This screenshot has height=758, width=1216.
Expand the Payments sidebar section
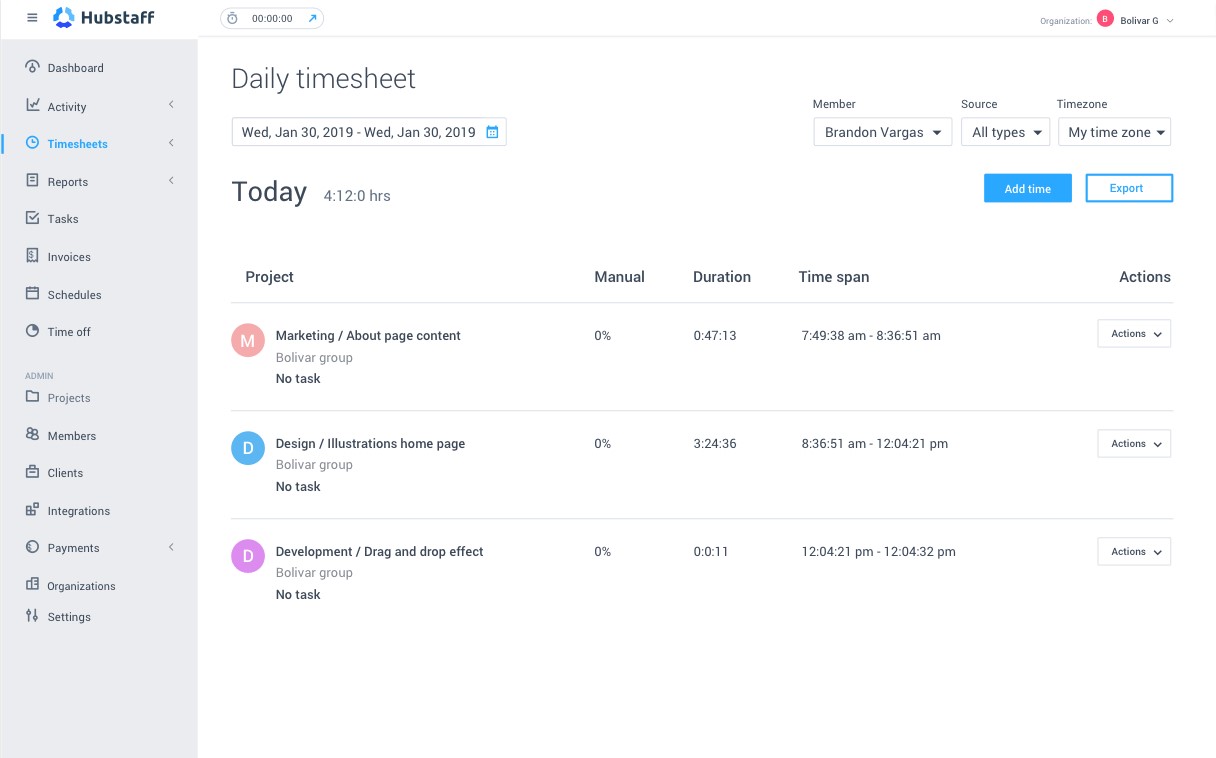click(171, 548)
